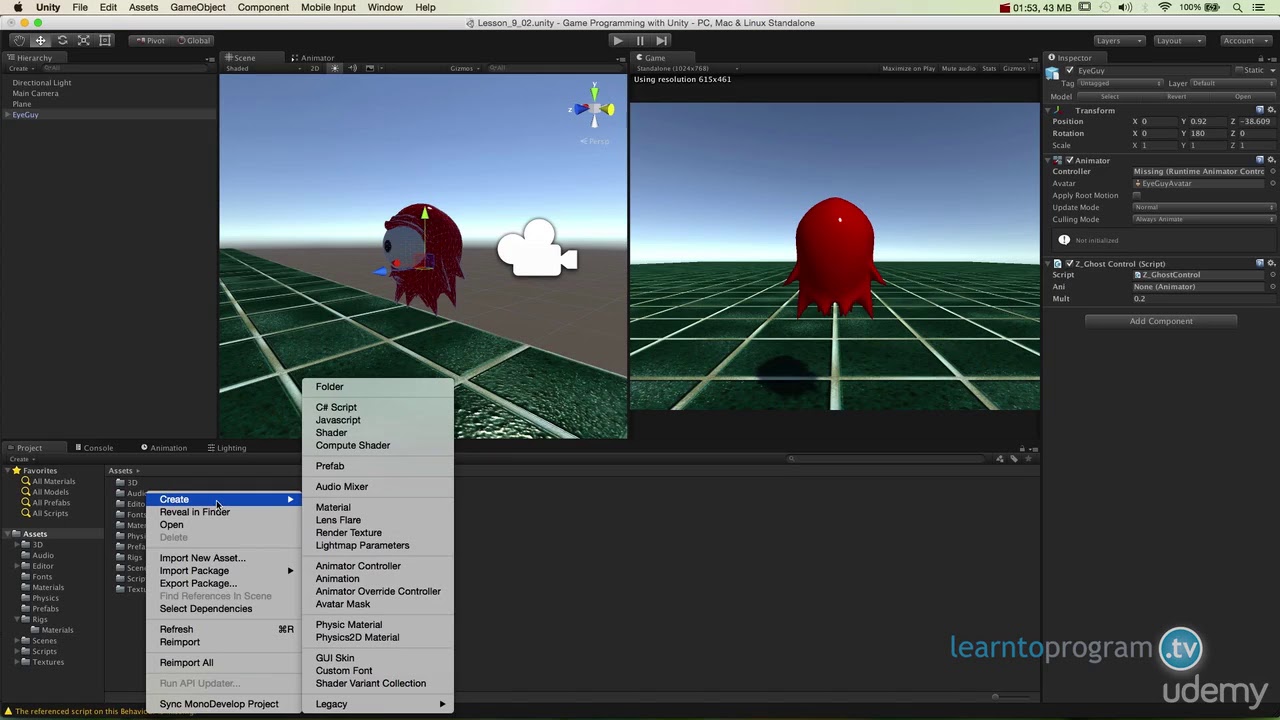Open Culling Mode dropdown
The height and width of the screenshot is (720, 1280).
(1204, 219)
